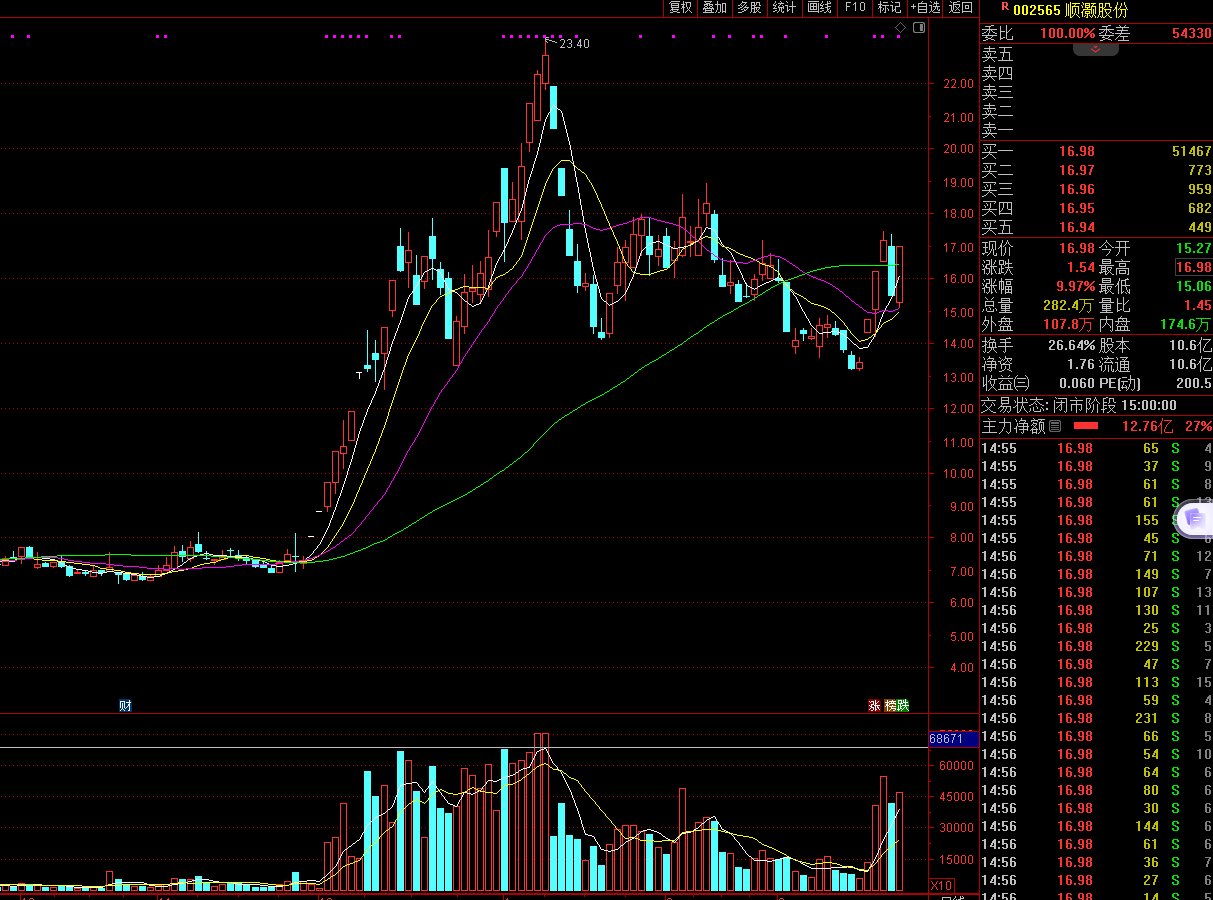Add stock via +自选 button
This screenshot has width=1213, height=900.
[925, 8]
